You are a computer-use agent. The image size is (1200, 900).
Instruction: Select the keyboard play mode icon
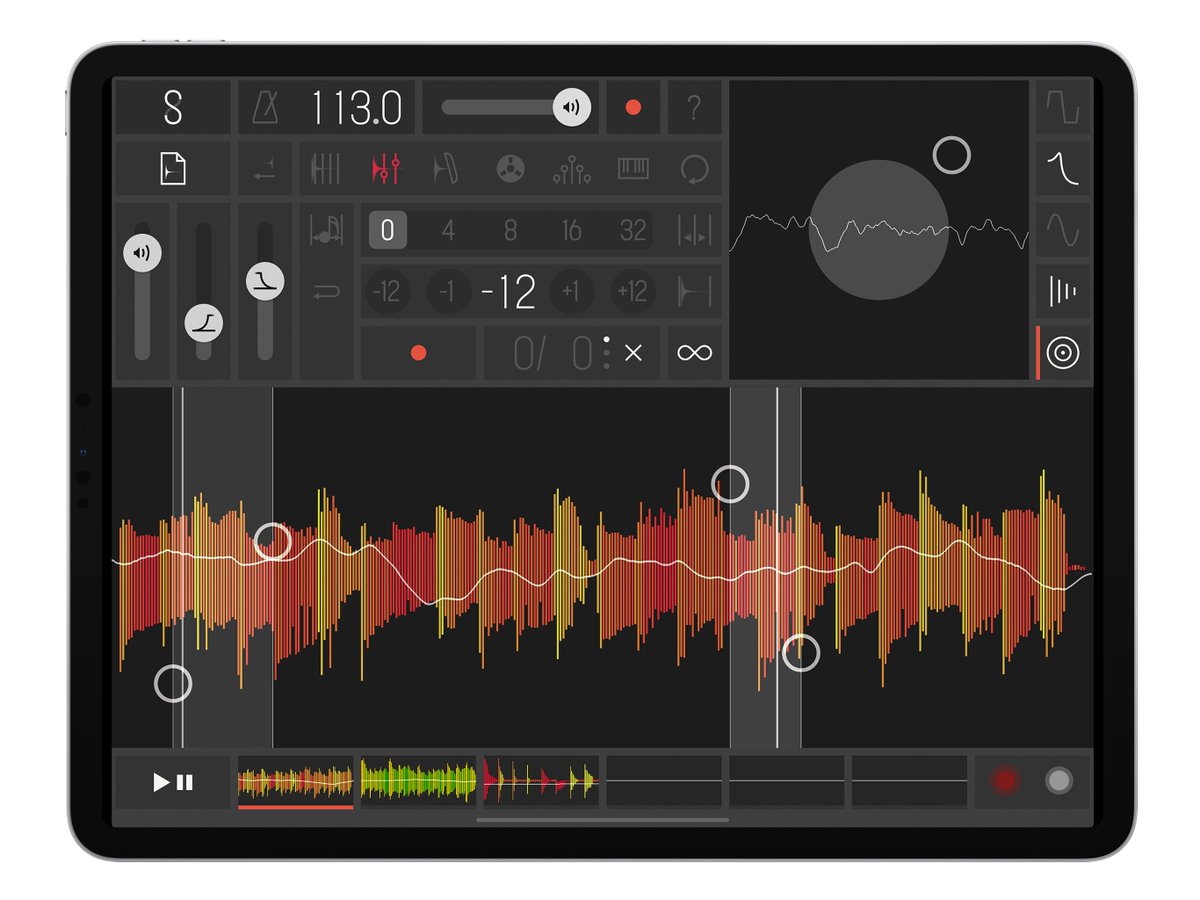tap(633, 169)
